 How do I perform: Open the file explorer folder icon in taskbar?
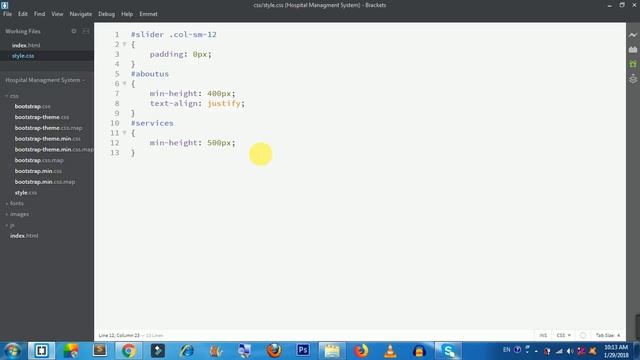click(332, 351)
